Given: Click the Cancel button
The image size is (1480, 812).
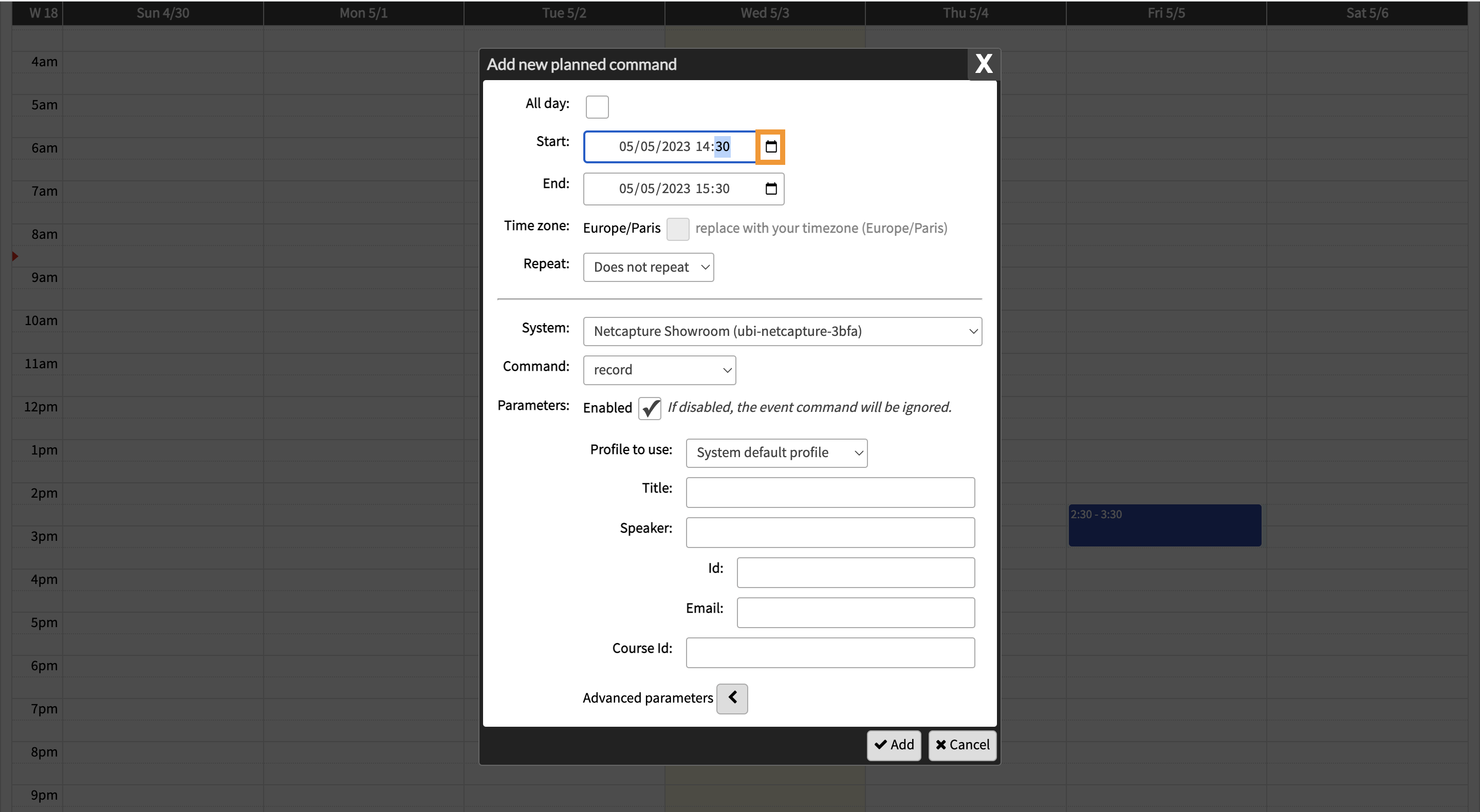Looking at the screenshot, I should pyautogui.click(x=962, y=745).
